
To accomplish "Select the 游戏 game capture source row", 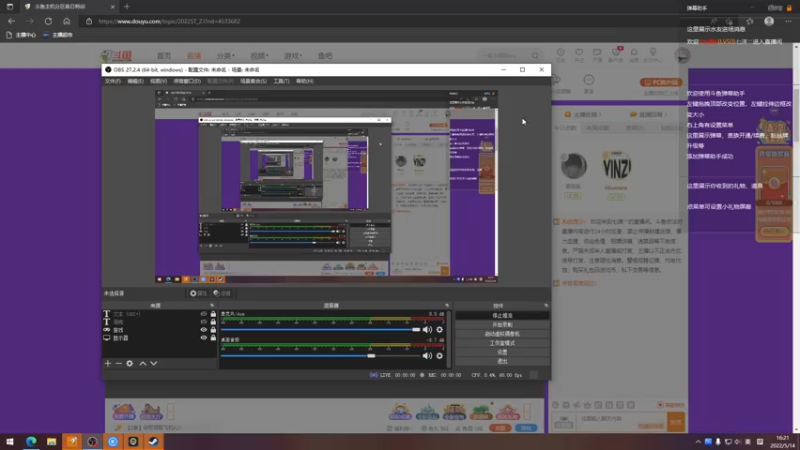I will (x=160, y=330).
